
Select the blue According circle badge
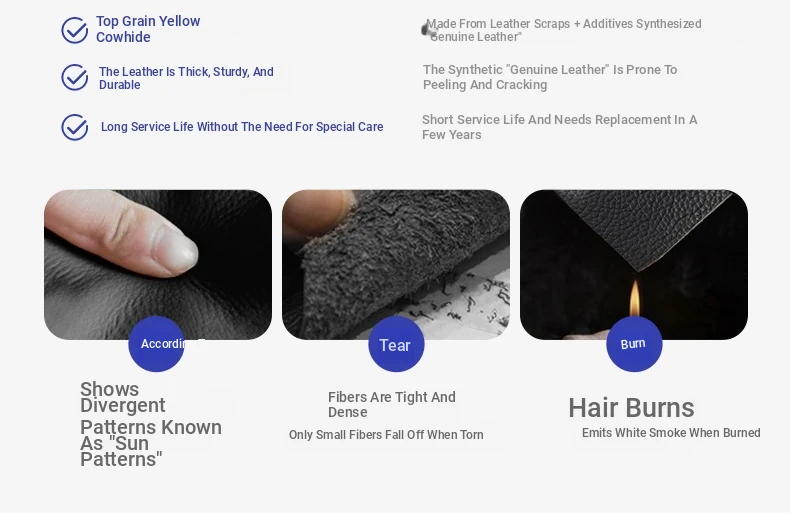pos(156,344)
